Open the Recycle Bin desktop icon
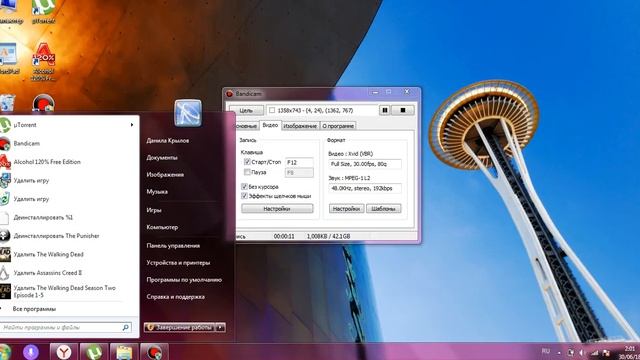This screenshot has height=360, width=640. click(7, 103)
